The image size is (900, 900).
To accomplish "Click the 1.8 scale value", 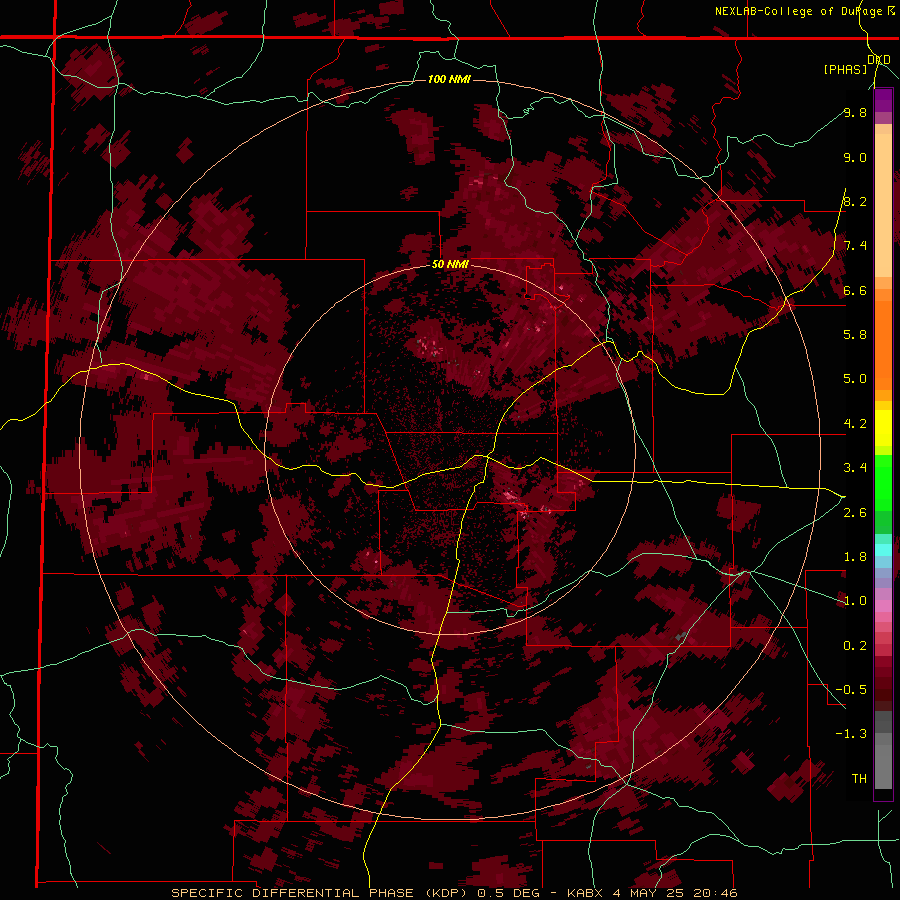I will tap(855, 557).
